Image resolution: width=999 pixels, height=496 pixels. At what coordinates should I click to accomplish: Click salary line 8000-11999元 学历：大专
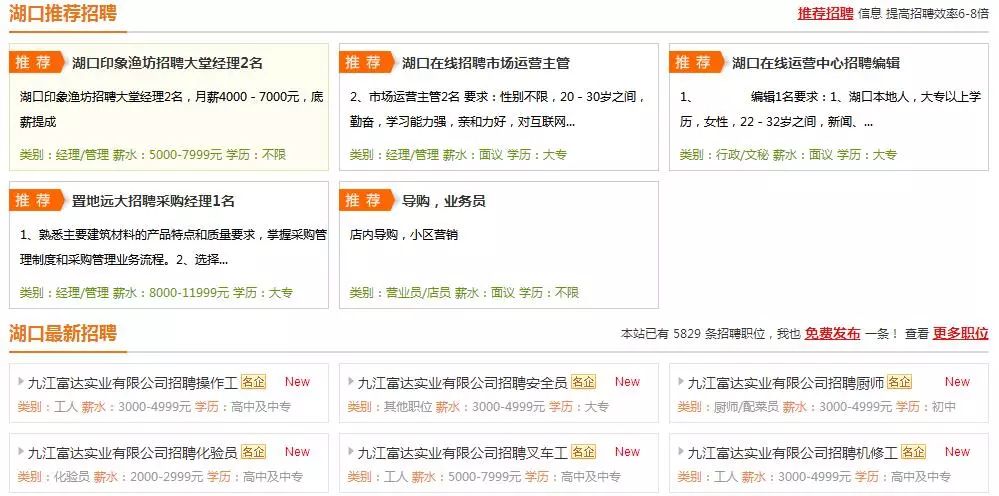point(156,293)
